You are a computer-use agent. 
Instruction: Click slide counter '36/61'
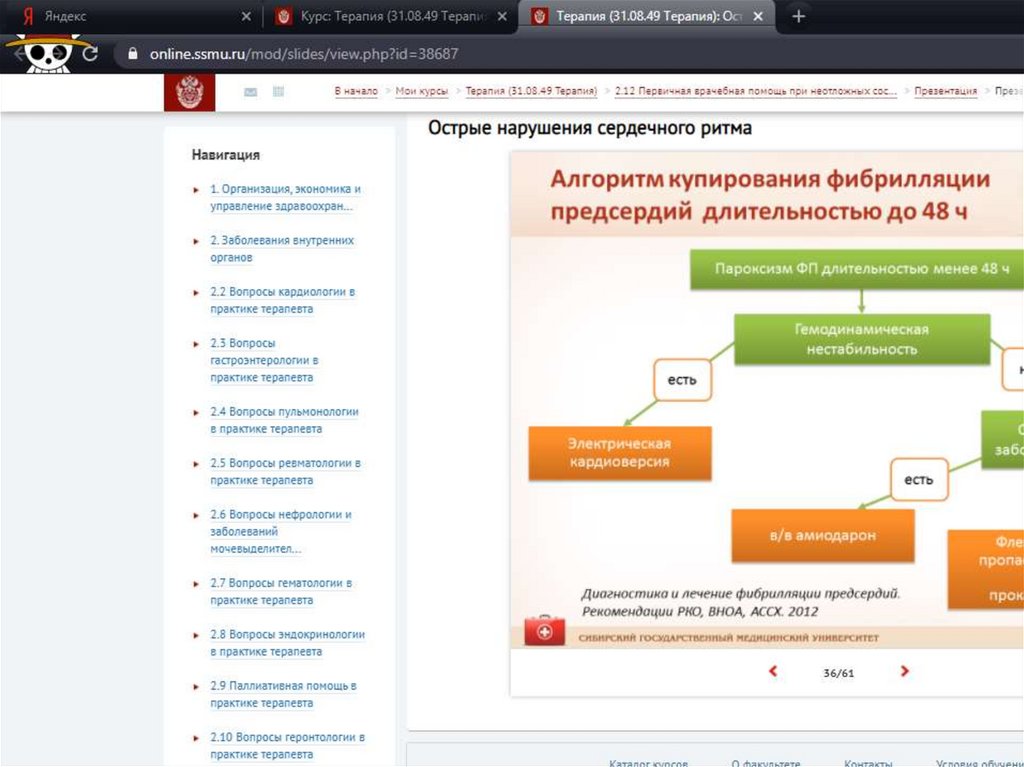(x=839, y=673)
